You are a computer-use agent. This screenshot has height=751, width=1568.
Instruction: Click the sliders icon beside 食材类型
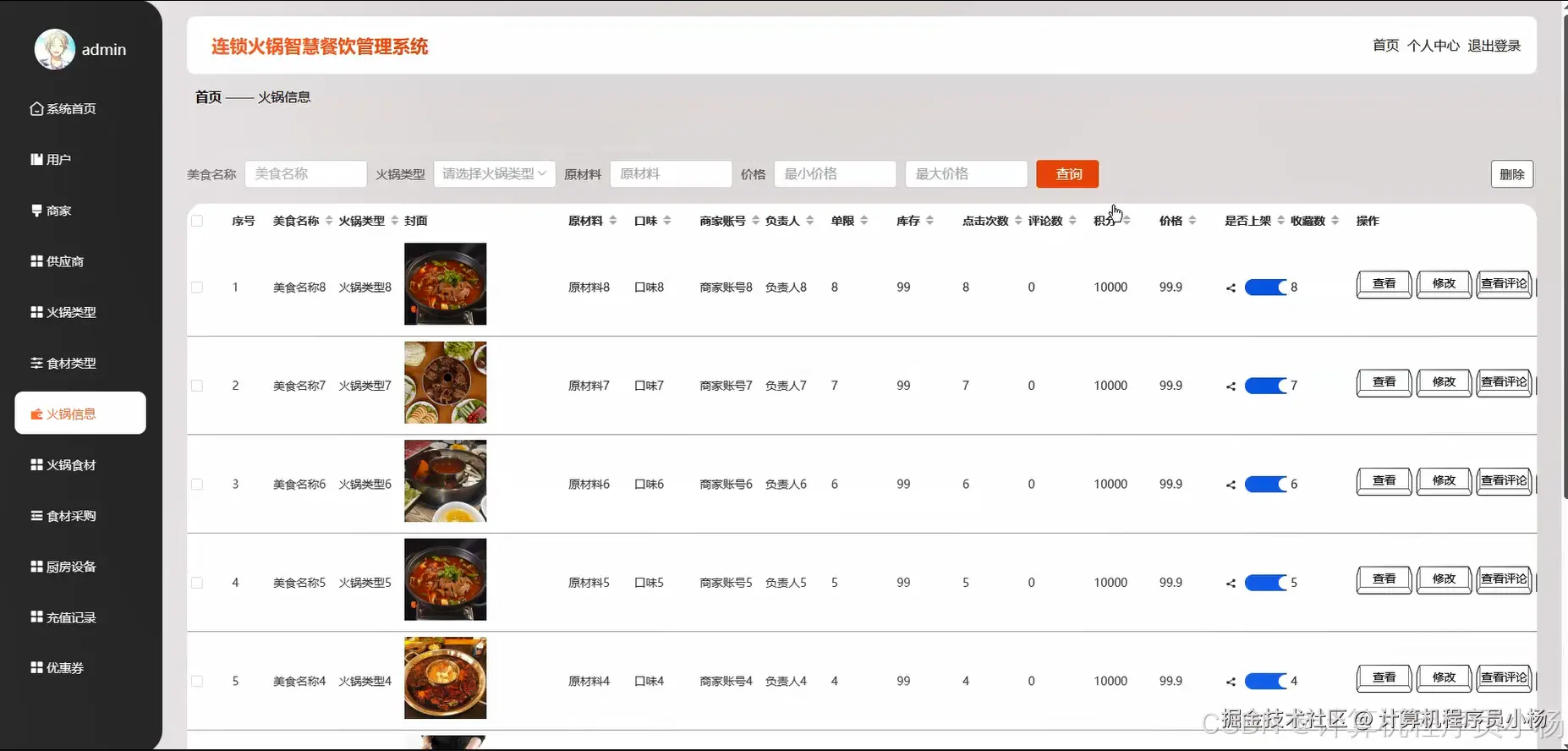(36, 363)
